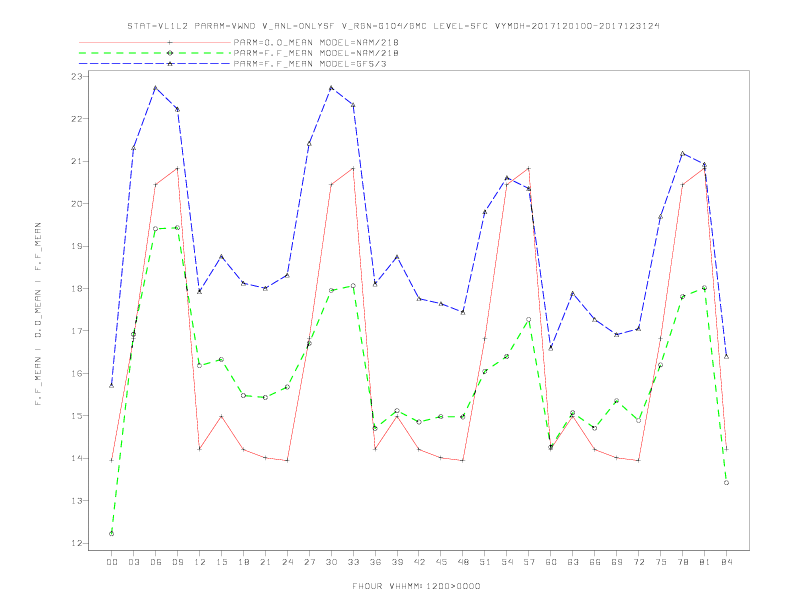Click the green circle data point at hour 57
This screenshot has width=792, height=612.
pyautogui.click(x=529, y=320)
